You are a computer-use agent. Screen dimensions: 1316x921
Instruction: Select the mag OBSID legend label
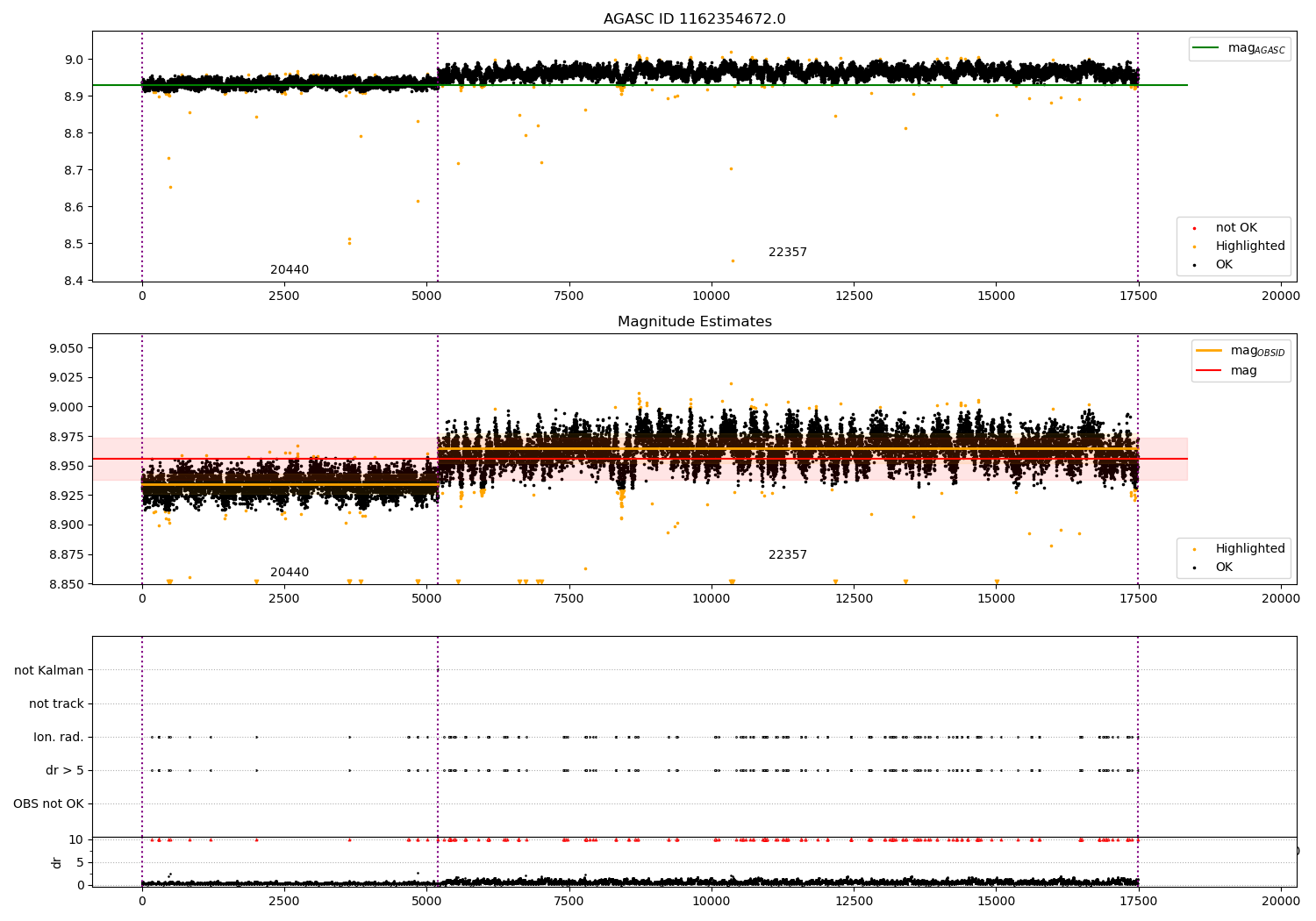pyautogui.click(x=1257, y=351)
